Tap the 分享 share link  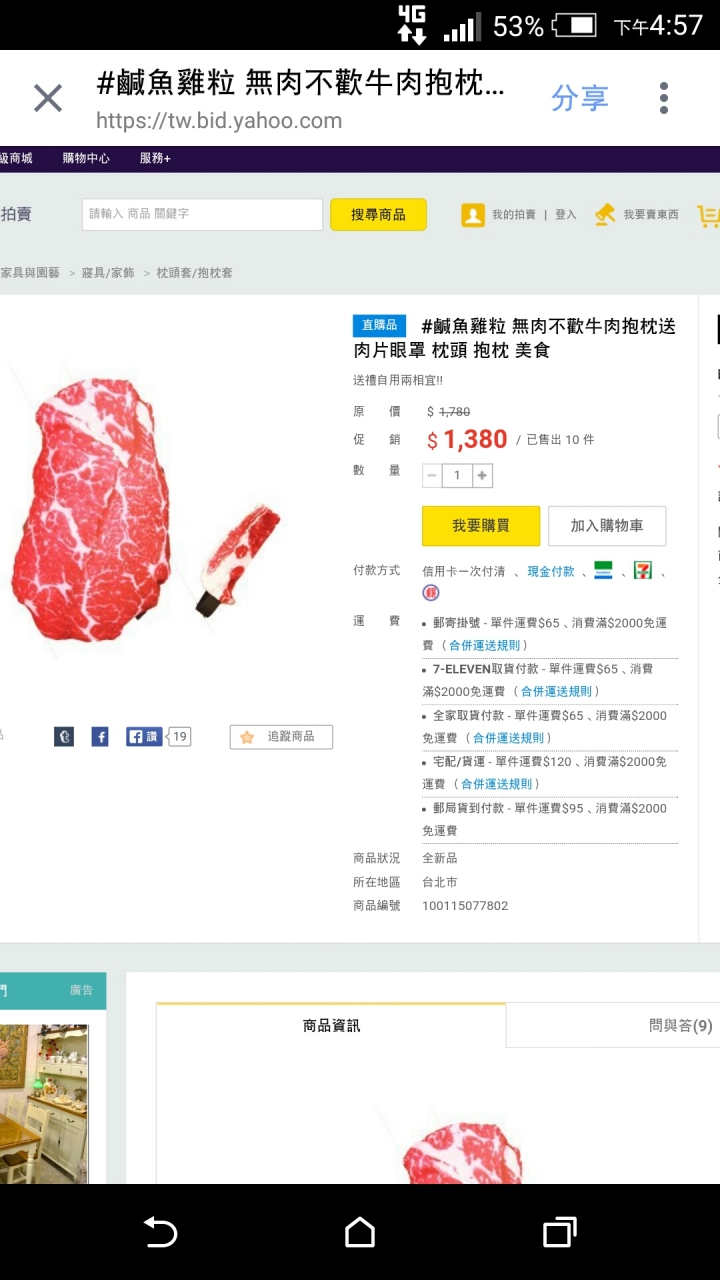pyautogui.click(x=580, y=98)
